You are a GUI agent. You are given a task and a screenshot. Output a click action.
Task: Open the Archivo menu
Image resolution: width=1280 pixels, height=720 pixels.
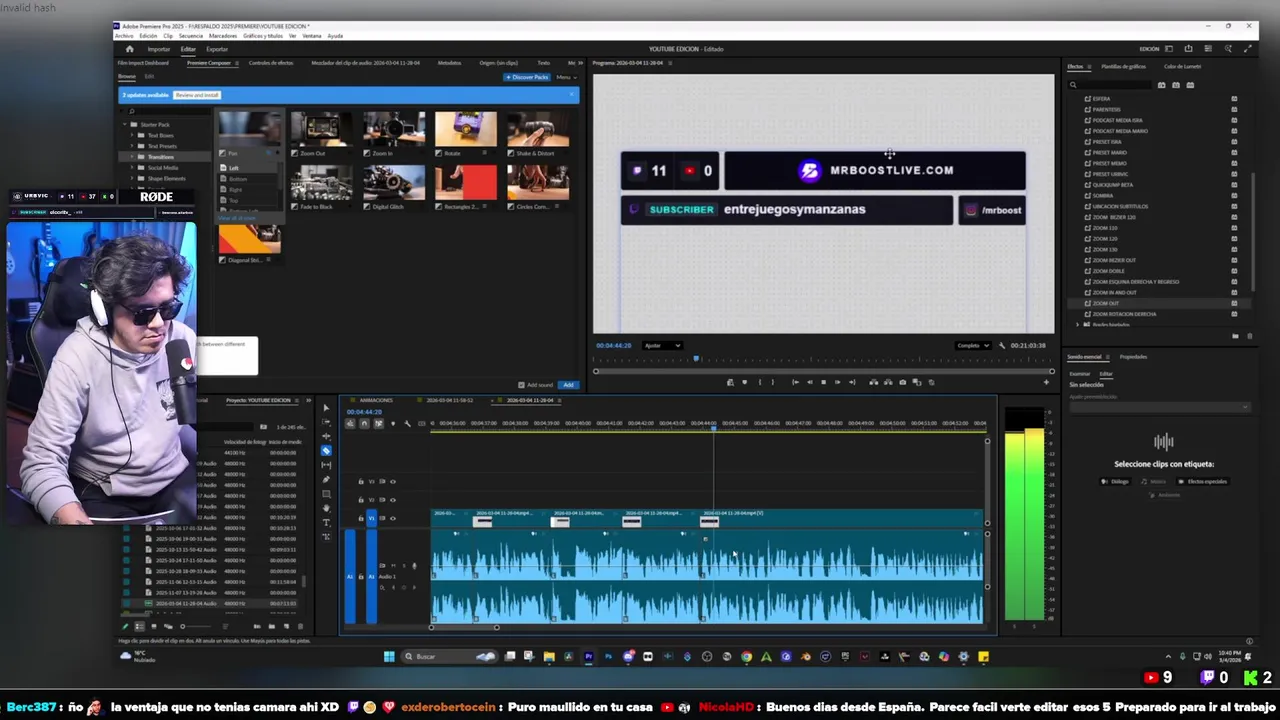coord(124,36)
